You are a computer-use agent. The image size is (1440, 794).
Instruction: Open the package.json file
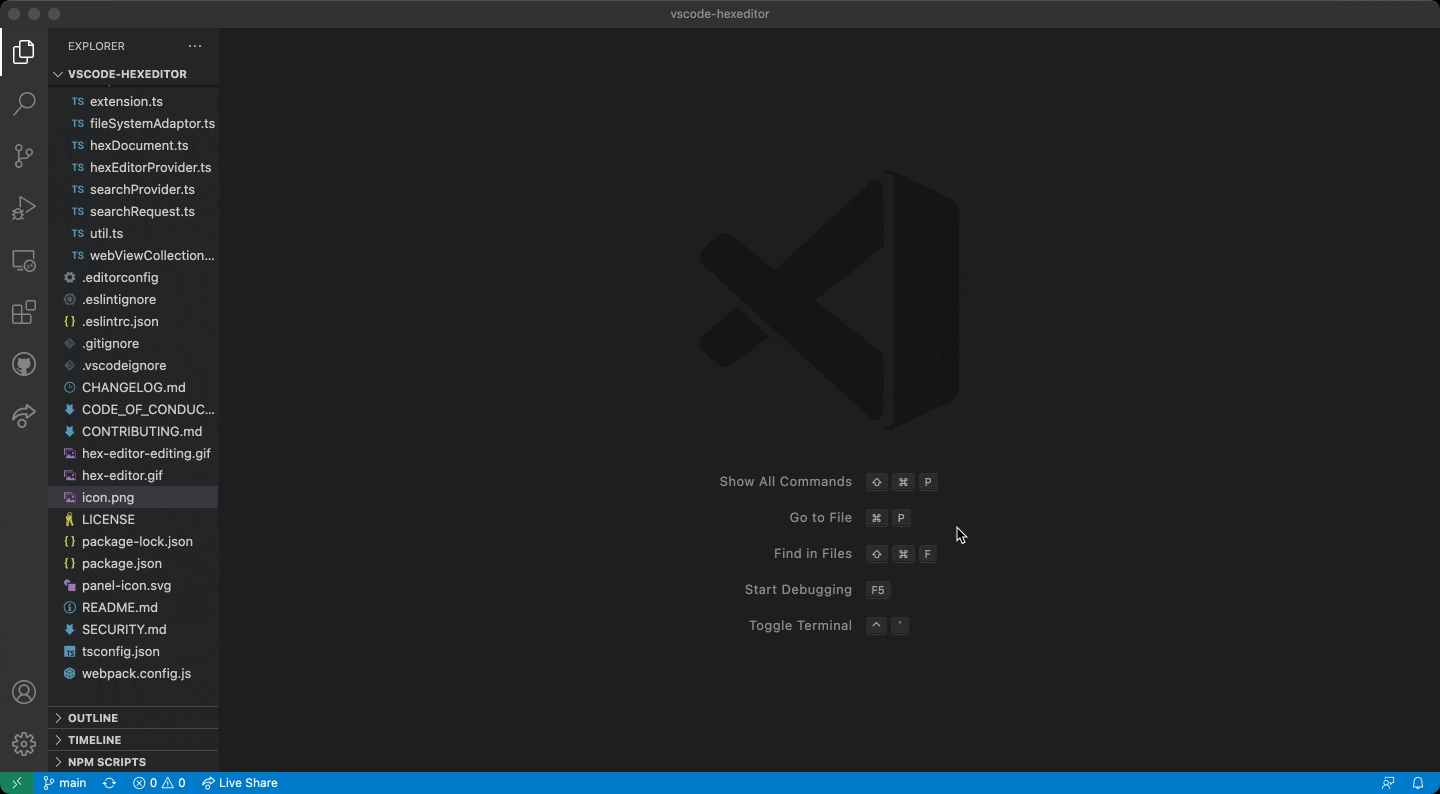[121, 563]
